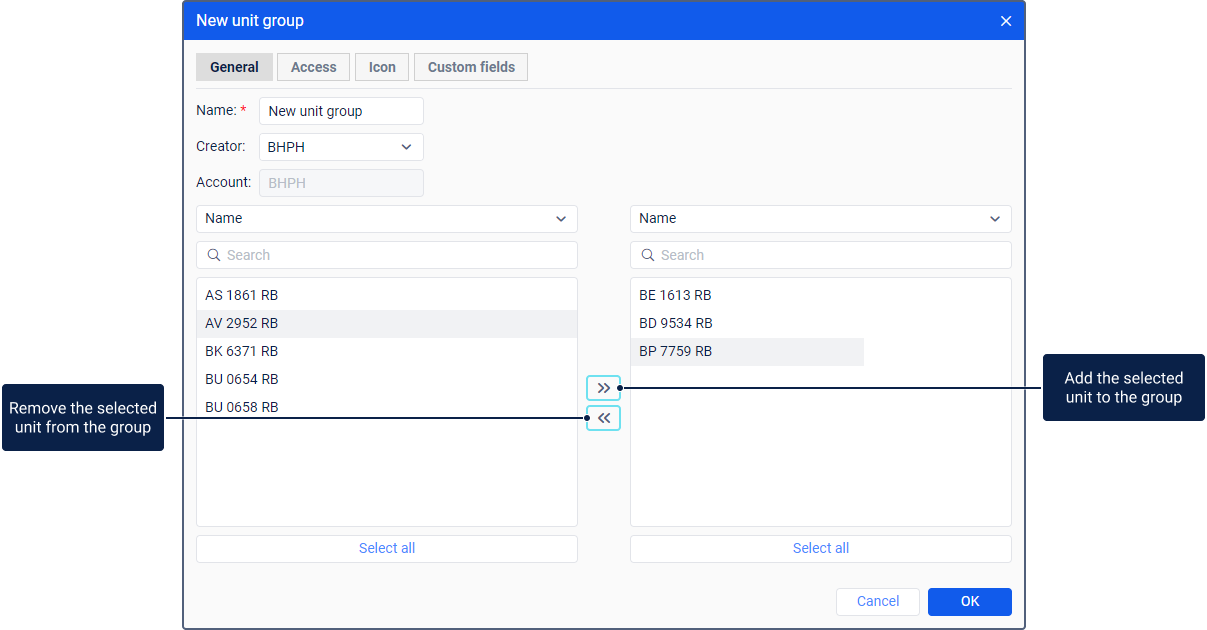1207x630 pixels.
Task: Select group unit BP 7759 RB
Action: [747, 352]
